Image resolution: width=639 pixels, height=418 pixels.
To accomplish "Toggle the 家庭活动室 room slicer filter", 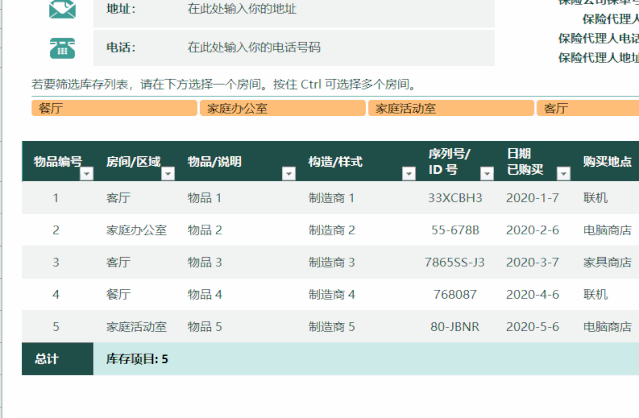I will click(450, 108).
